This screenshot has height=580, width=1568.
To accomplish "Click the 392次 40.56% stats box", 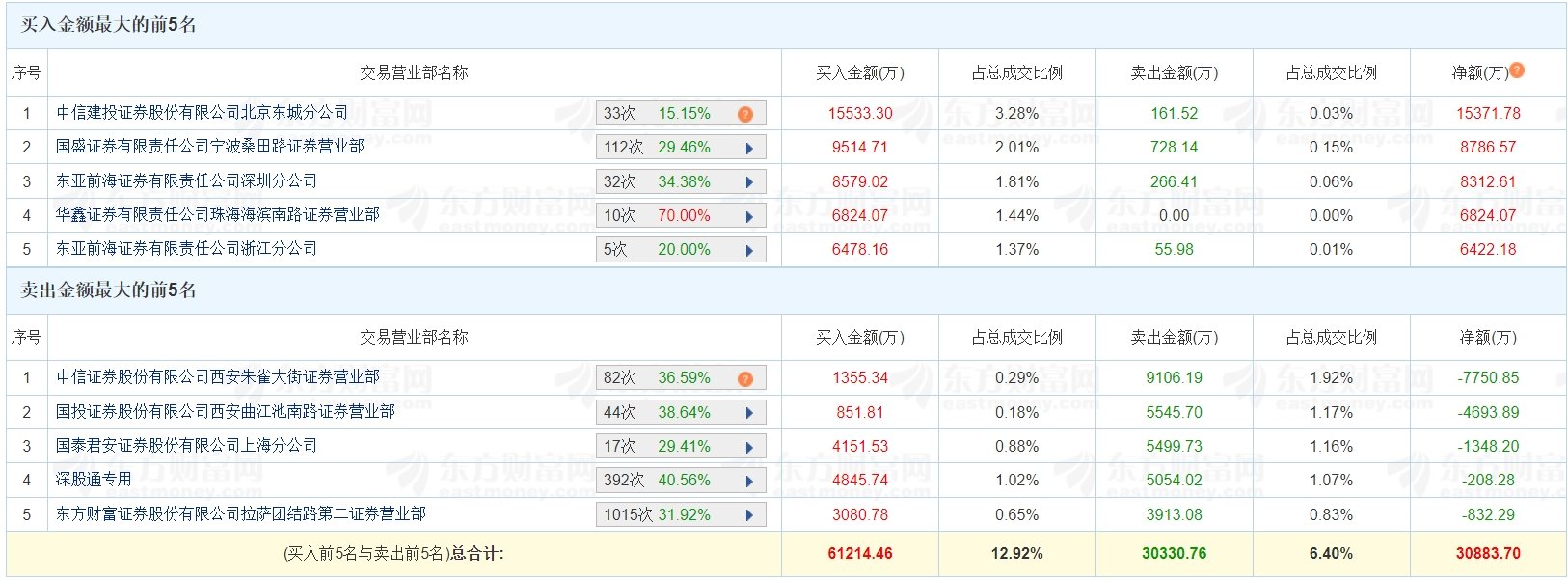I will pyautogui.click(x=681, y=481).
